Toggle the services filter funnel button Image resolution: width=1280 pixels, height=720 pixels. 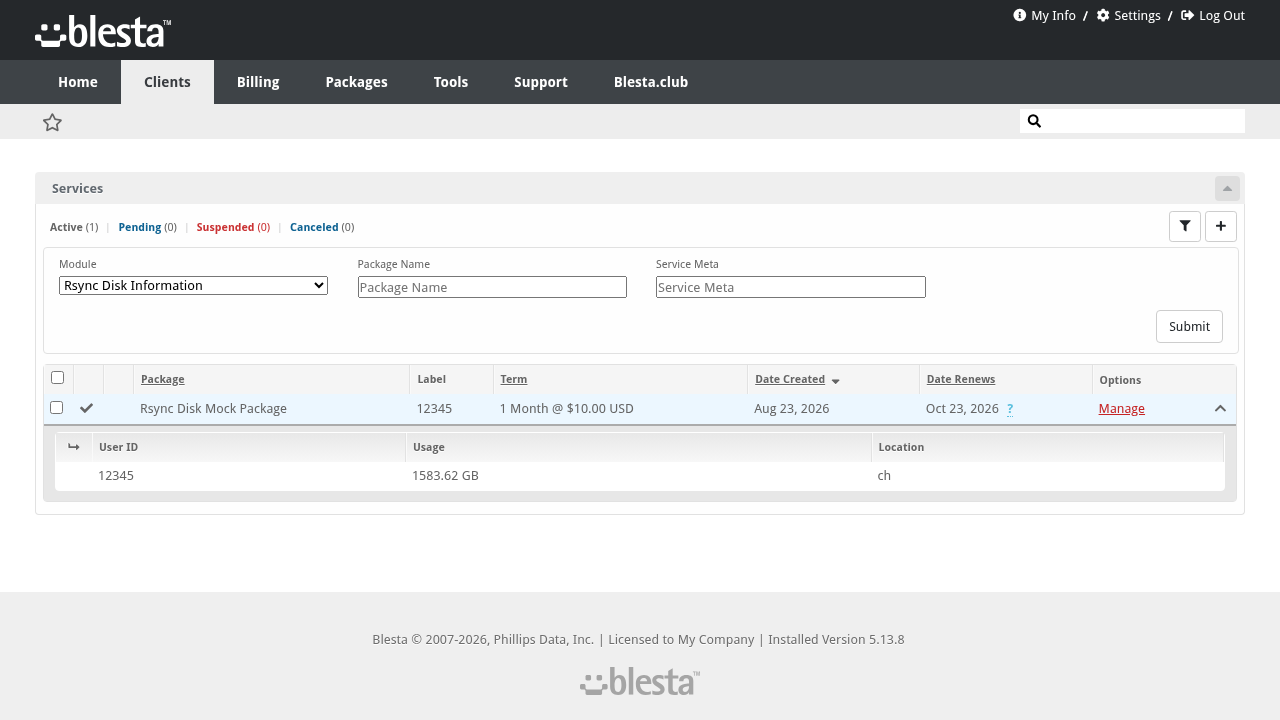click(x=1185, y=227)
